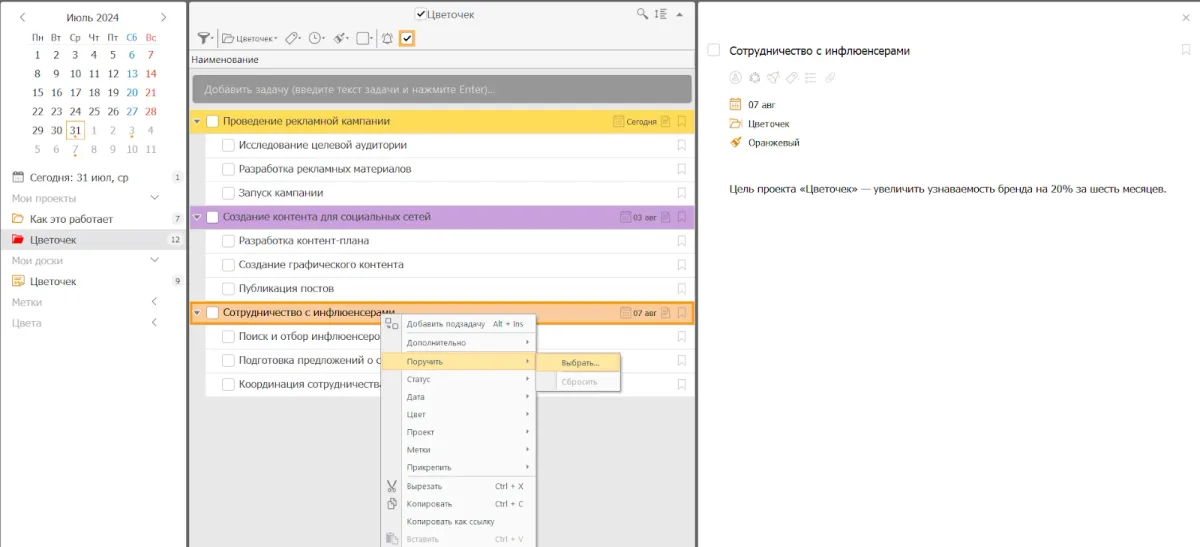Open the 'Как это работает' project
The width and height of the screenshot is (1200, 547).
click(x=71, y=219)
